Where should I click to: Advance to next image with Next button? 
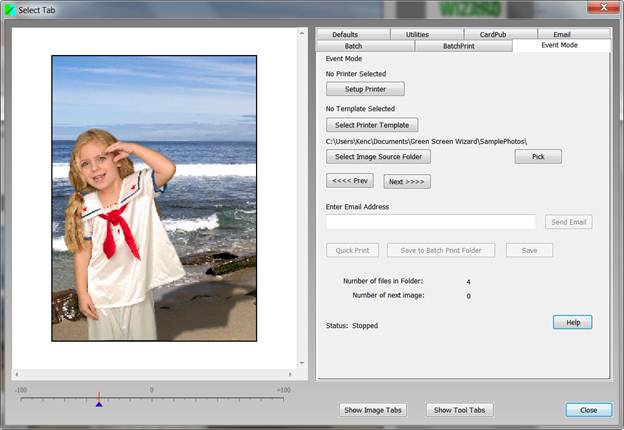coord(407,182)
